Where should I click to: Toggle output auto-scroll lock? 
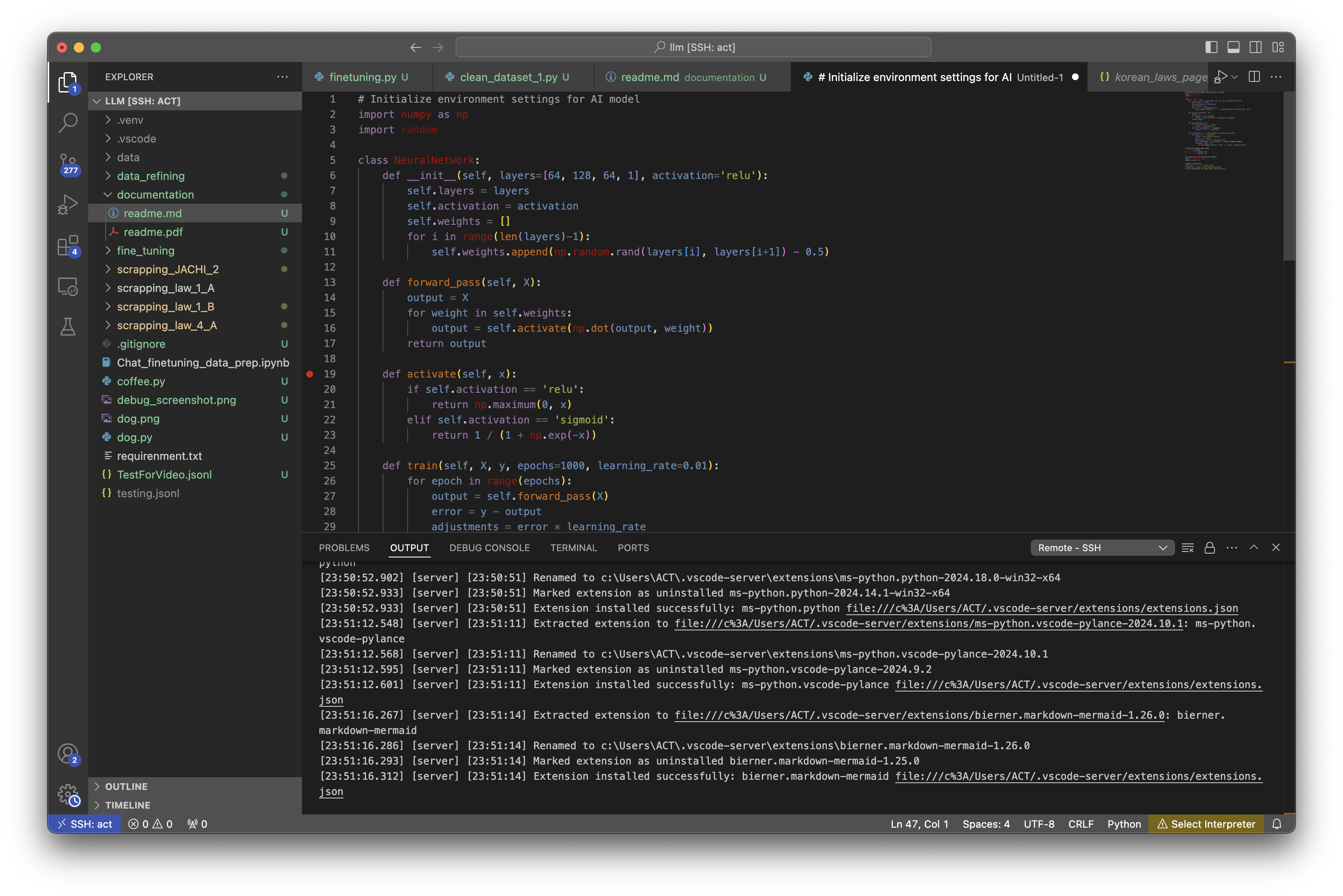click(1209, 547)
